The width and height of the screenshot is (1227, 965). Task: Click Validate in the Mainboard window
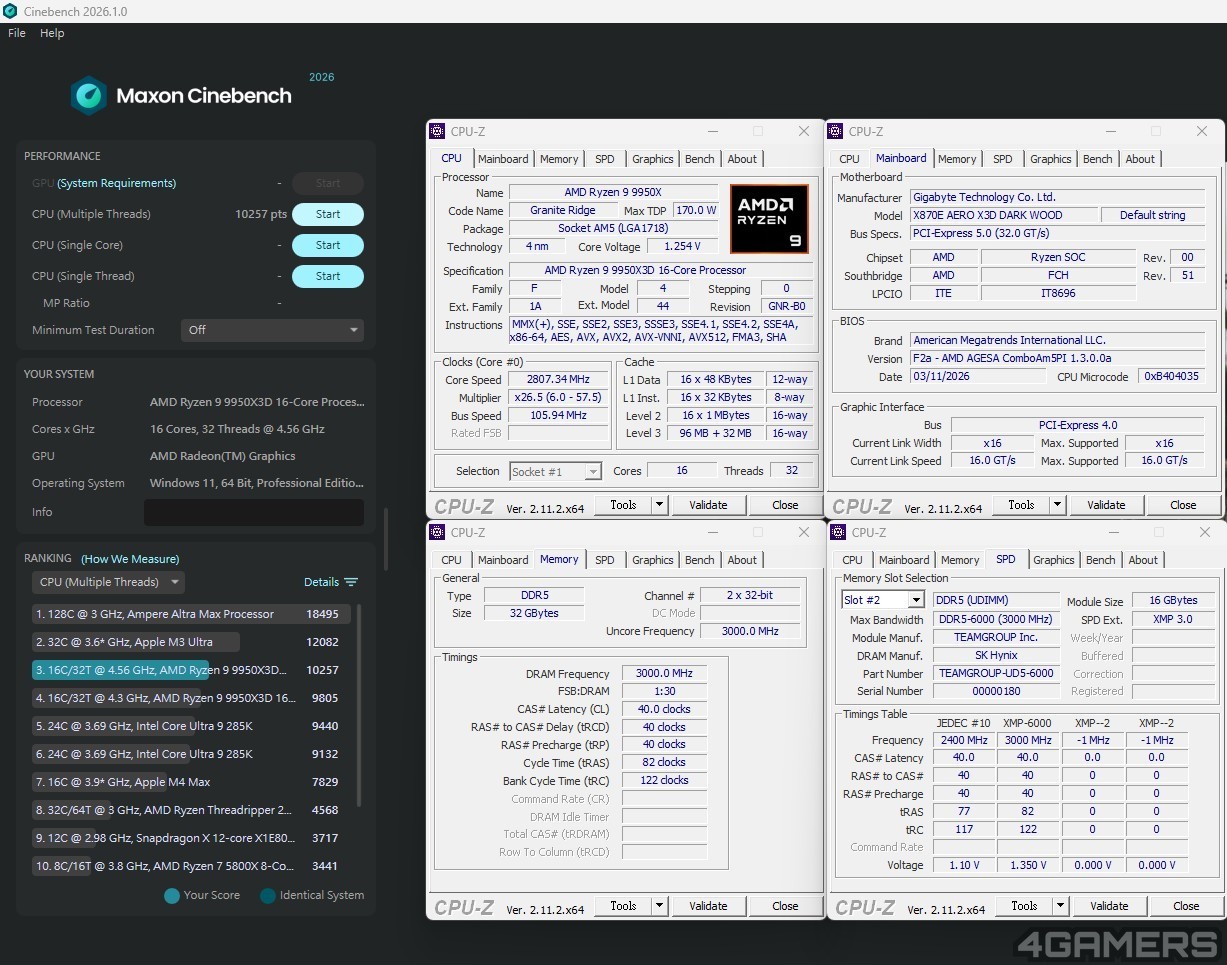(1106, 505)
